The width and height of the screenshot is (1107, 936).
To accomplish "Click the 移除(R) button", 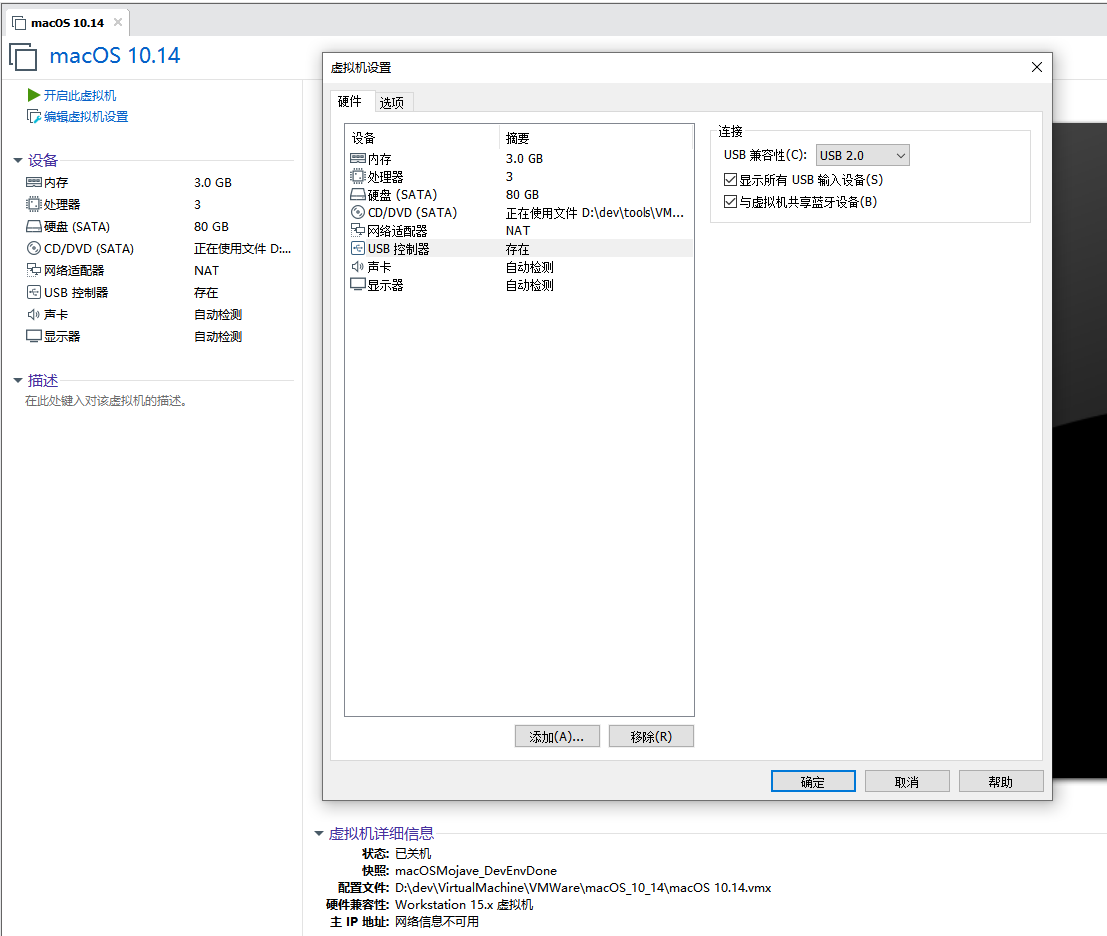I will (x=651, y=736).
